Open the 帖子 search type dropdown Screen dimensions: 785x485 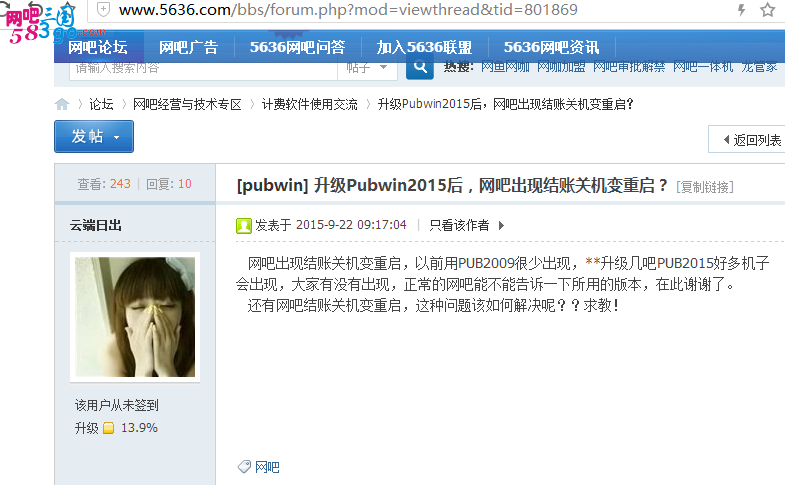(x=367, y=68)
